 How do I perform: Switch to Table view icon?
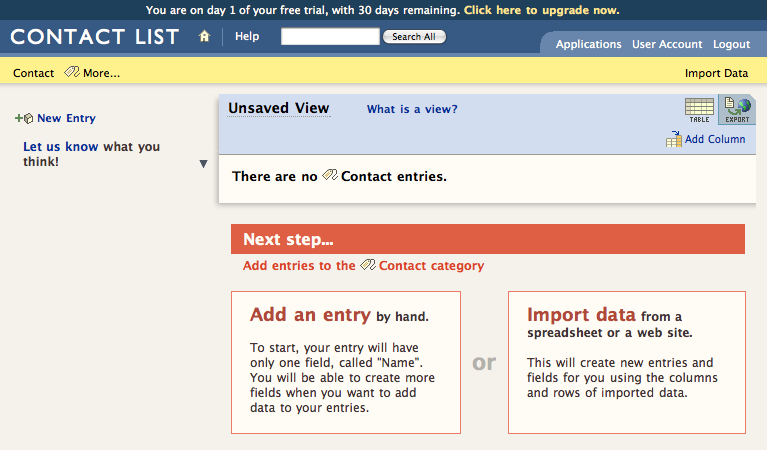pyautogui.click(x=699, y=110)
